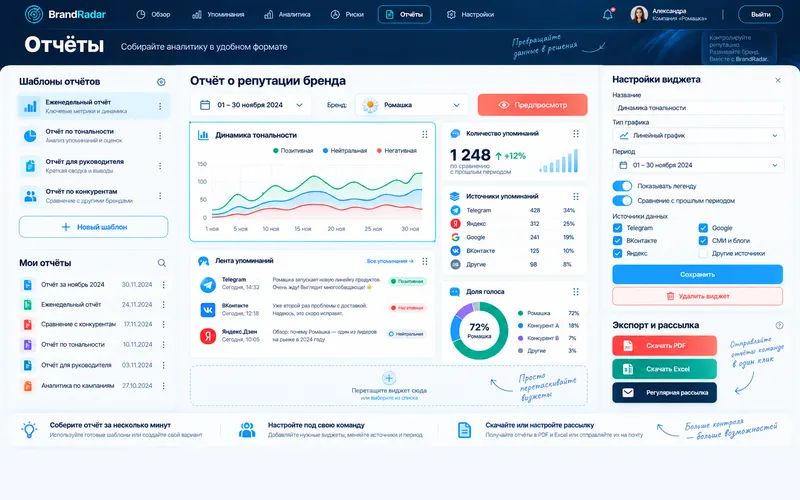Viewport: 800px width, 500px height.
Task: Click Яндекс.Дзен icon in Лента упоминаний
Action: [x=208, y=336]
